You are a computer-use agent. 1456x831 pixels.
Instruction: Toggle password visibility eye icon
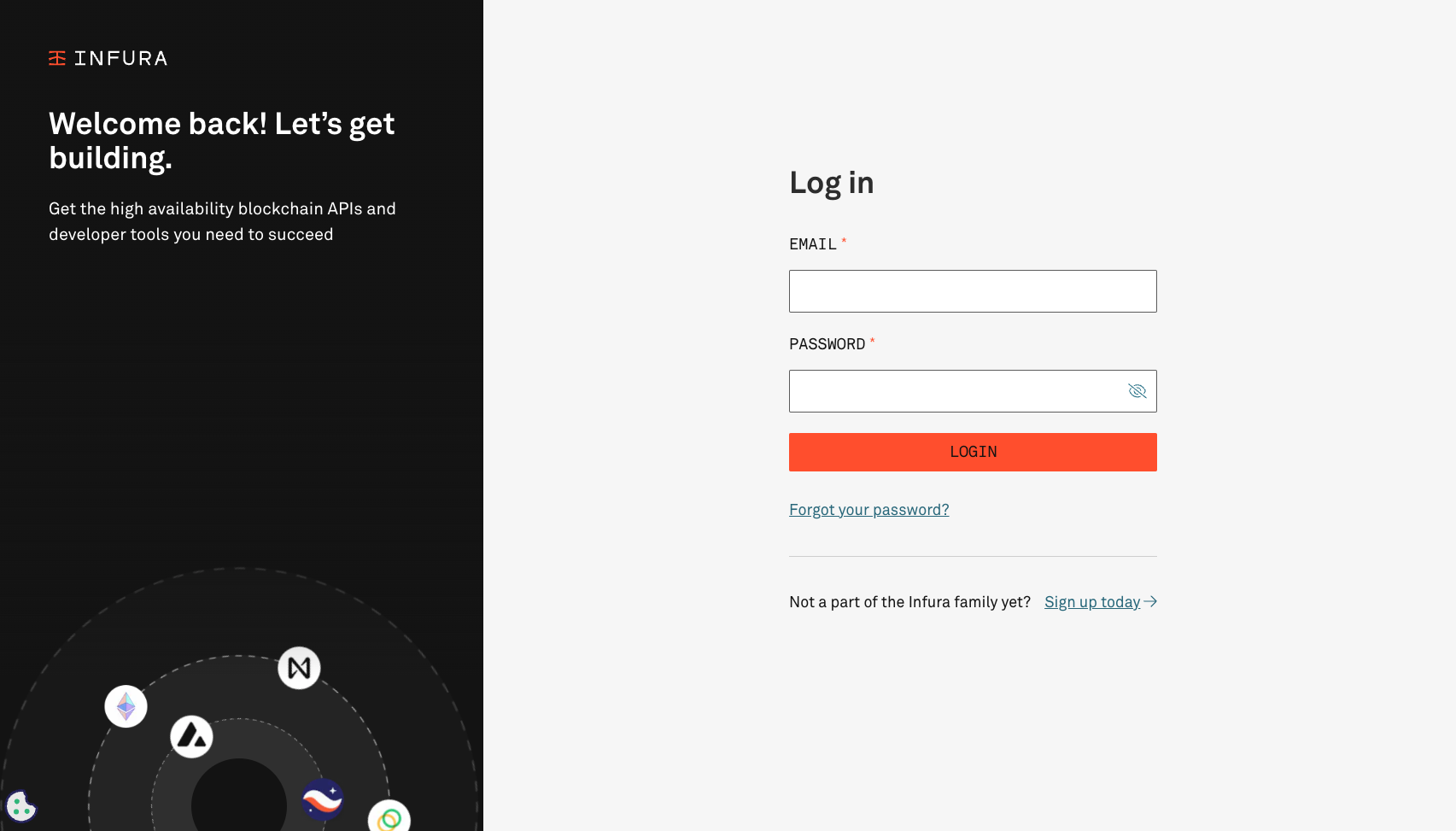[x=1137, y=391]
